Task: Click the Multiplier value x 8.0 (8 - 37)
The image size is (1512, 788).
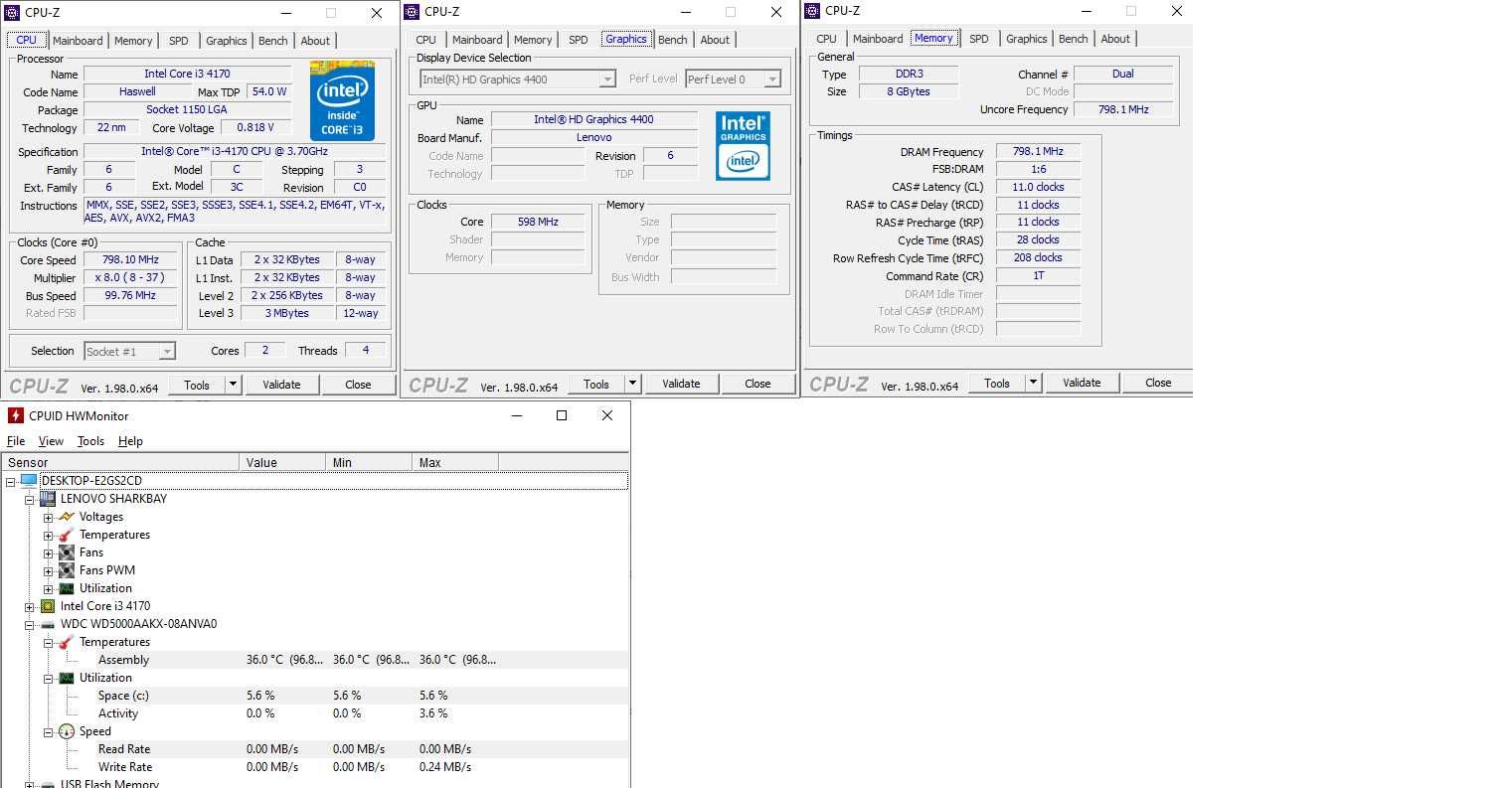Action: tap(130, 278)
